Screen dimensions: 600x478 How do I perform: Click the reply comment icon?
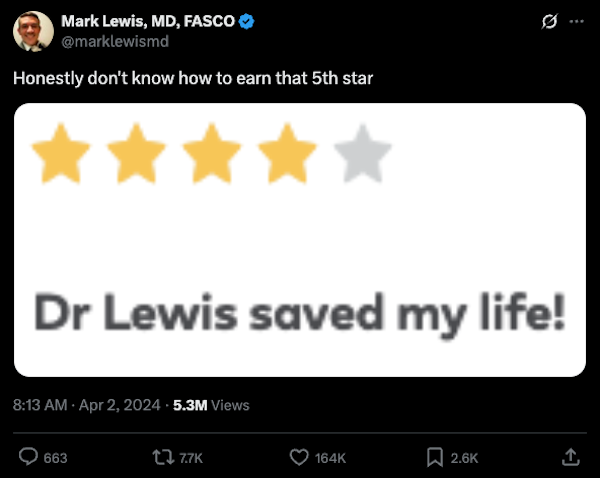tap(29, 457)
